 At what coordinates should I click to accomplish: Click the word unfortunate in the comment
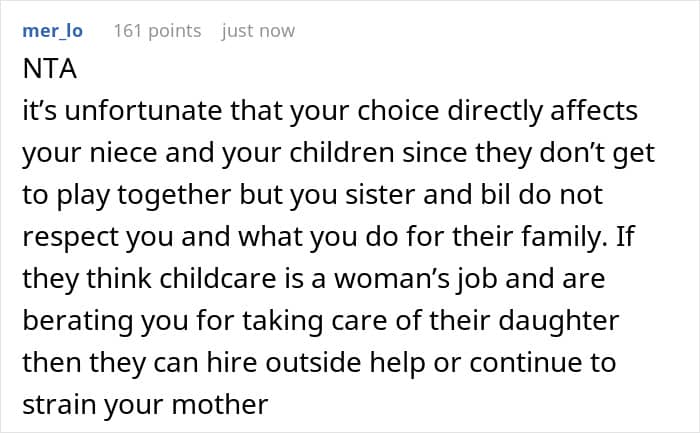click(x=143, y=111)
